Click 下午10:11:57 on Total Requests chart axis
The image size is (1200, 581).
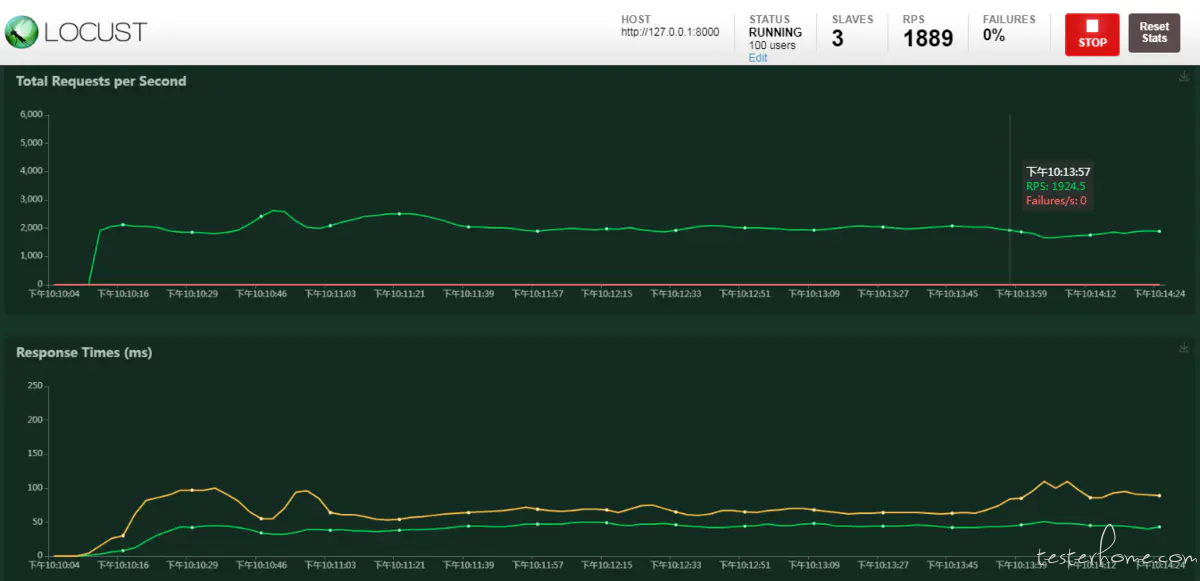click(x=537, y=294)
